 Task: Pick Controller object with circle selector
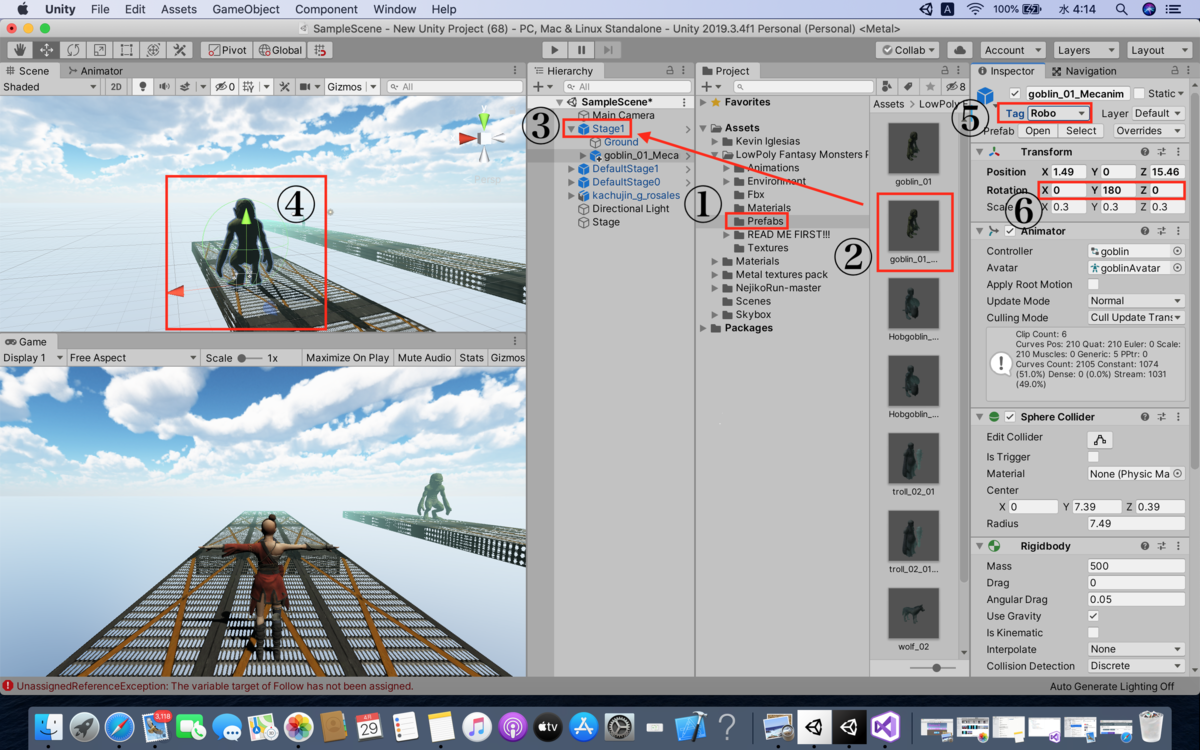click(1177, 251)
